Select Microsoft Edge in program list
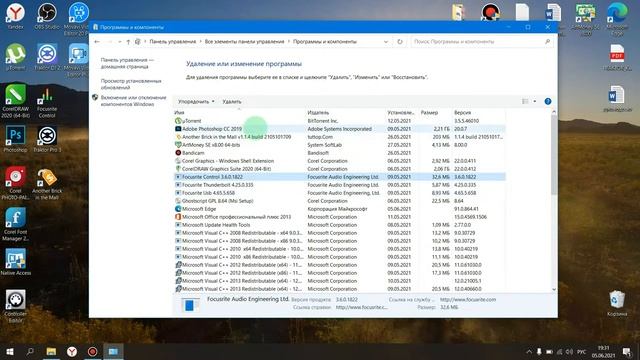This screenshot has height=360, width=640. (x=339, y=209)
